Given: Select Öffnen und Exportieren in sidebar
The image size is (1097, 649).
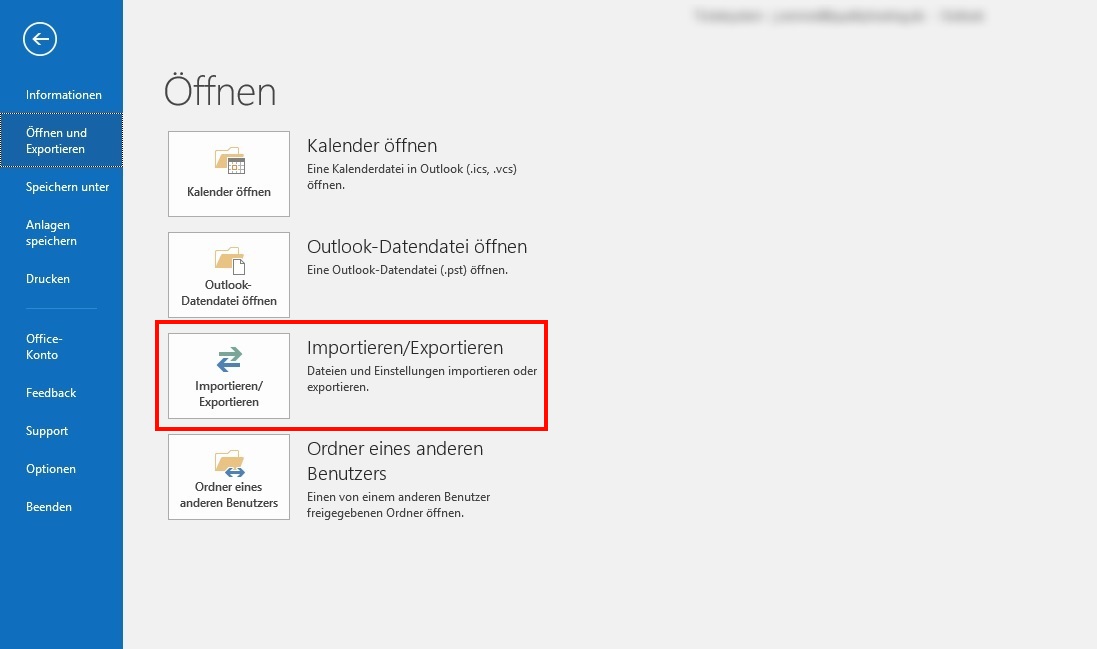Looking at the screenshot, I should [x=57, y=141].
